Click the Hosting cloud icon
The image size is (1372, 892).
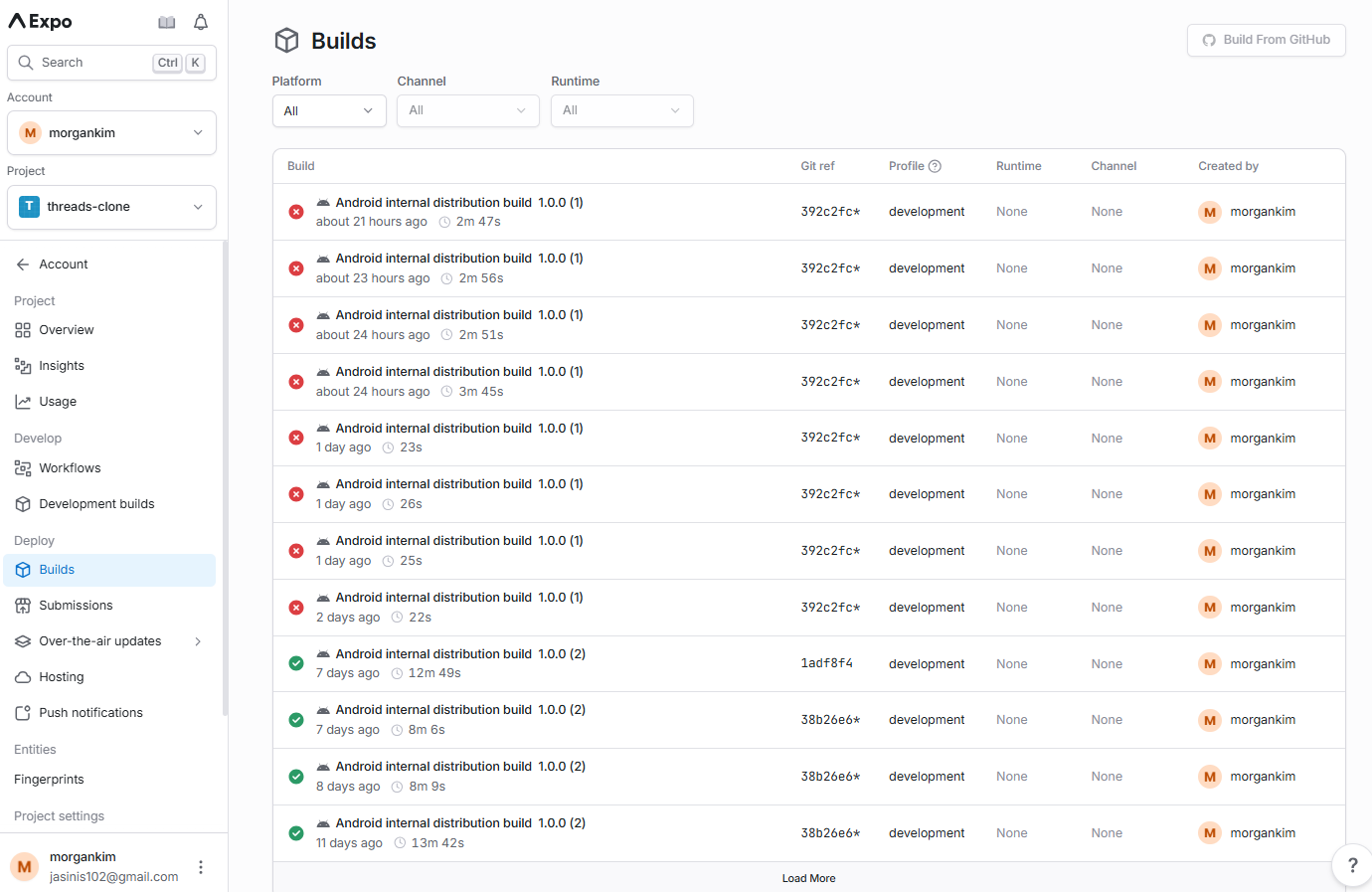coord(23,677)
